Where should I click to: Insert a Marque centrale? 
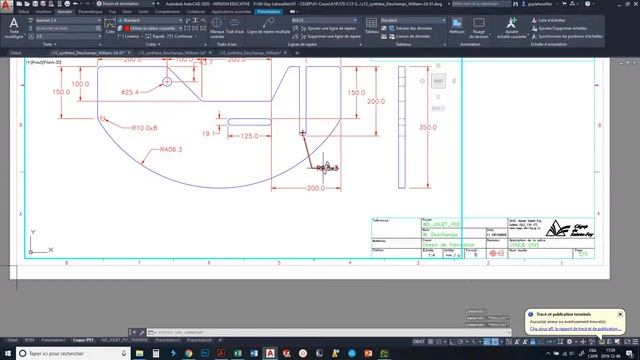click(217, 28)
